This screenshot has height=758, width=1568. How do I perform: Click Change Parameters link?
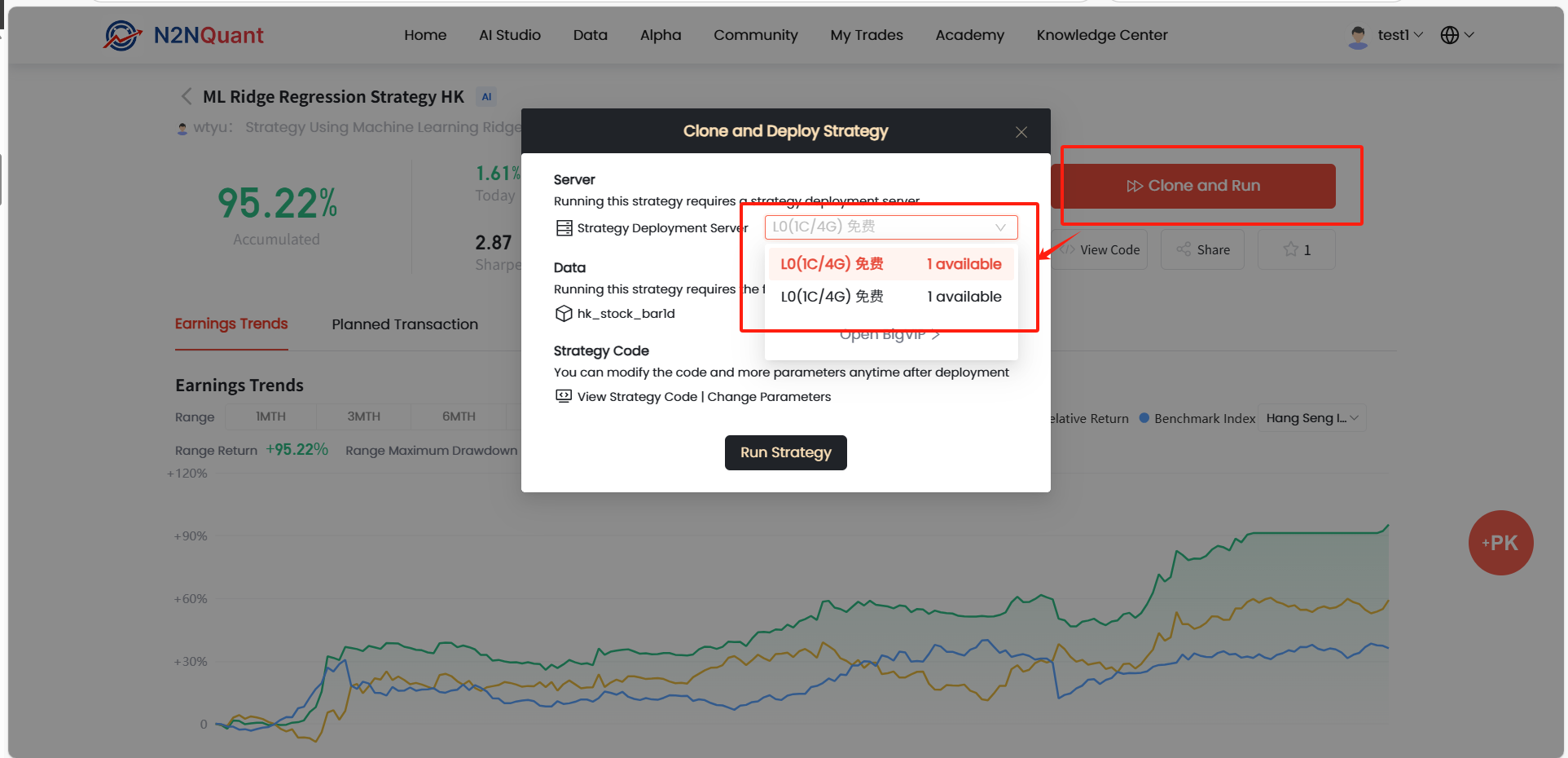(769, 397)
